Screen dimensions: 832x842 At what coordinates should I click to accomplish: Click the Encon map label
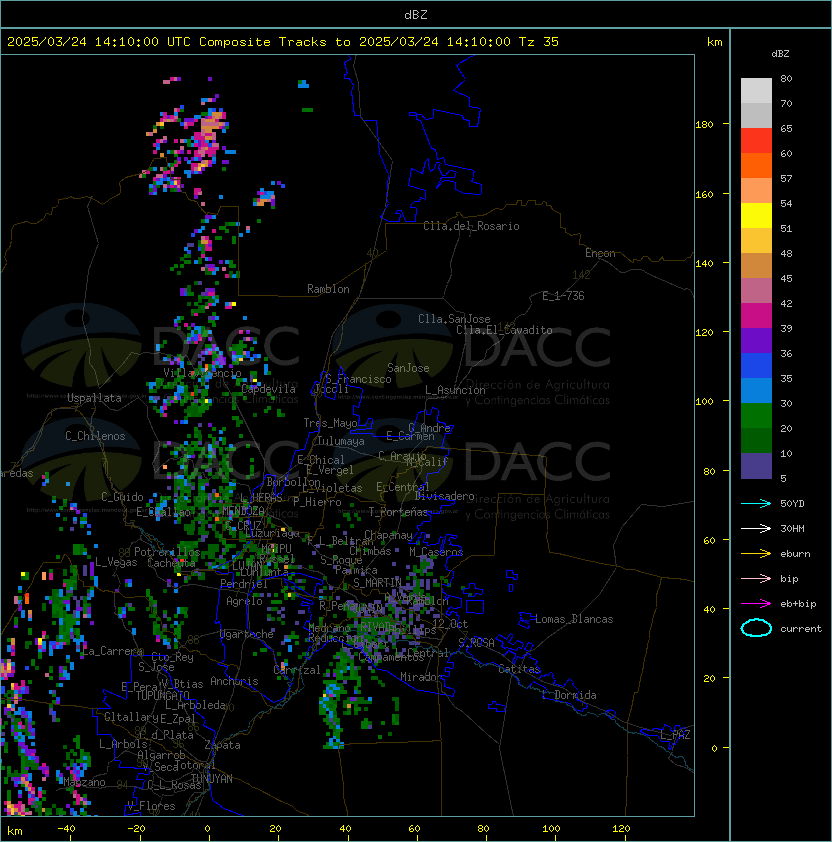[x=600, y=253]
